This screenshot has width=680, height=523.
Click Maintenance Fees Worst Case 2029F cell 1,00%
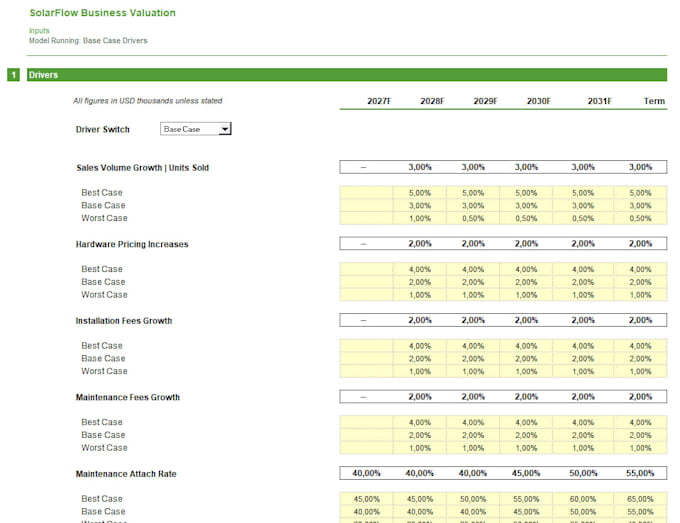pyautogui.click(x=473, y=448)
